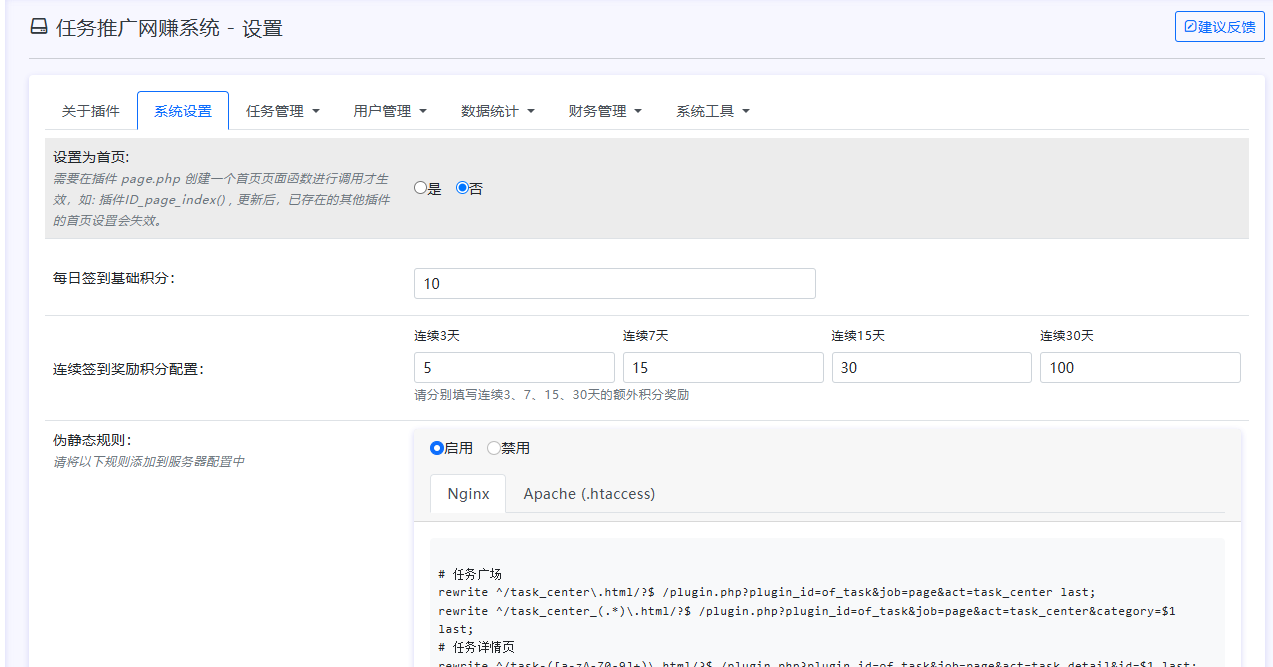Switch to the Apache (.htaccess) tab
The image size is (1273, 667).
coord(589,494)
